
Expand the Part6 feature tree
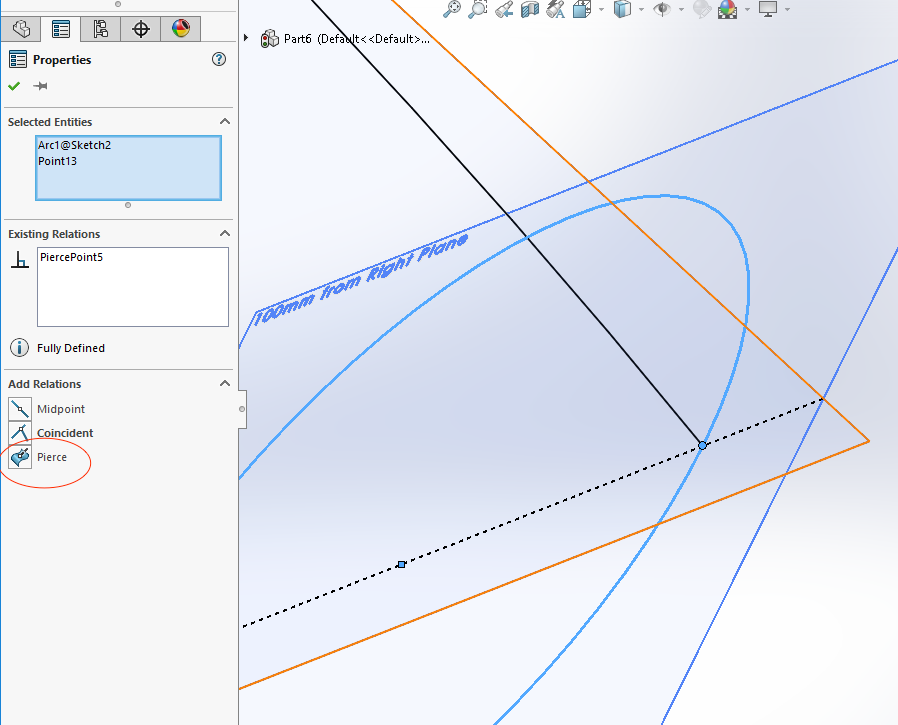click(x=247, y=38)
